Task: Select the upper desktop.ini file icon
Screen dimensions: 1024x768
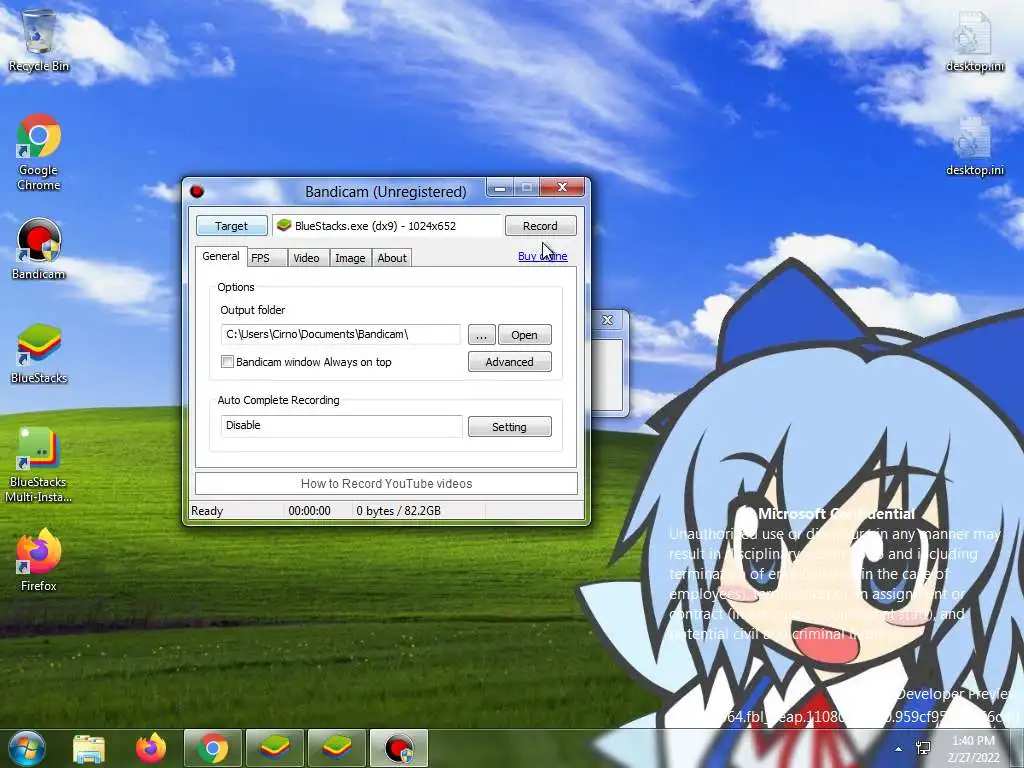Action: point(974,42)
